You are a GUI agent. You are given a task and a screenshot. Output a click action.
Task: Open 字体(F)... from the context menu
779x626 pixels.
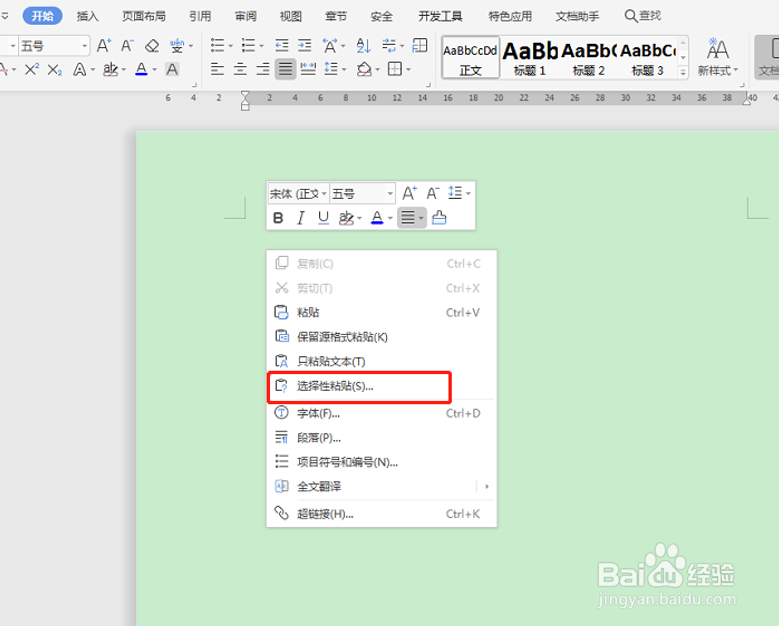[382, 413]
